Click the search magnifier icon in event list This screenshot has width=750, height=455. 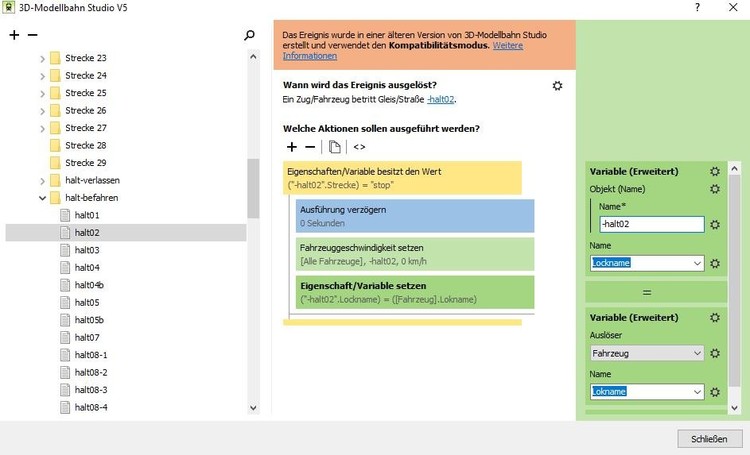click(x=250, y=35)
